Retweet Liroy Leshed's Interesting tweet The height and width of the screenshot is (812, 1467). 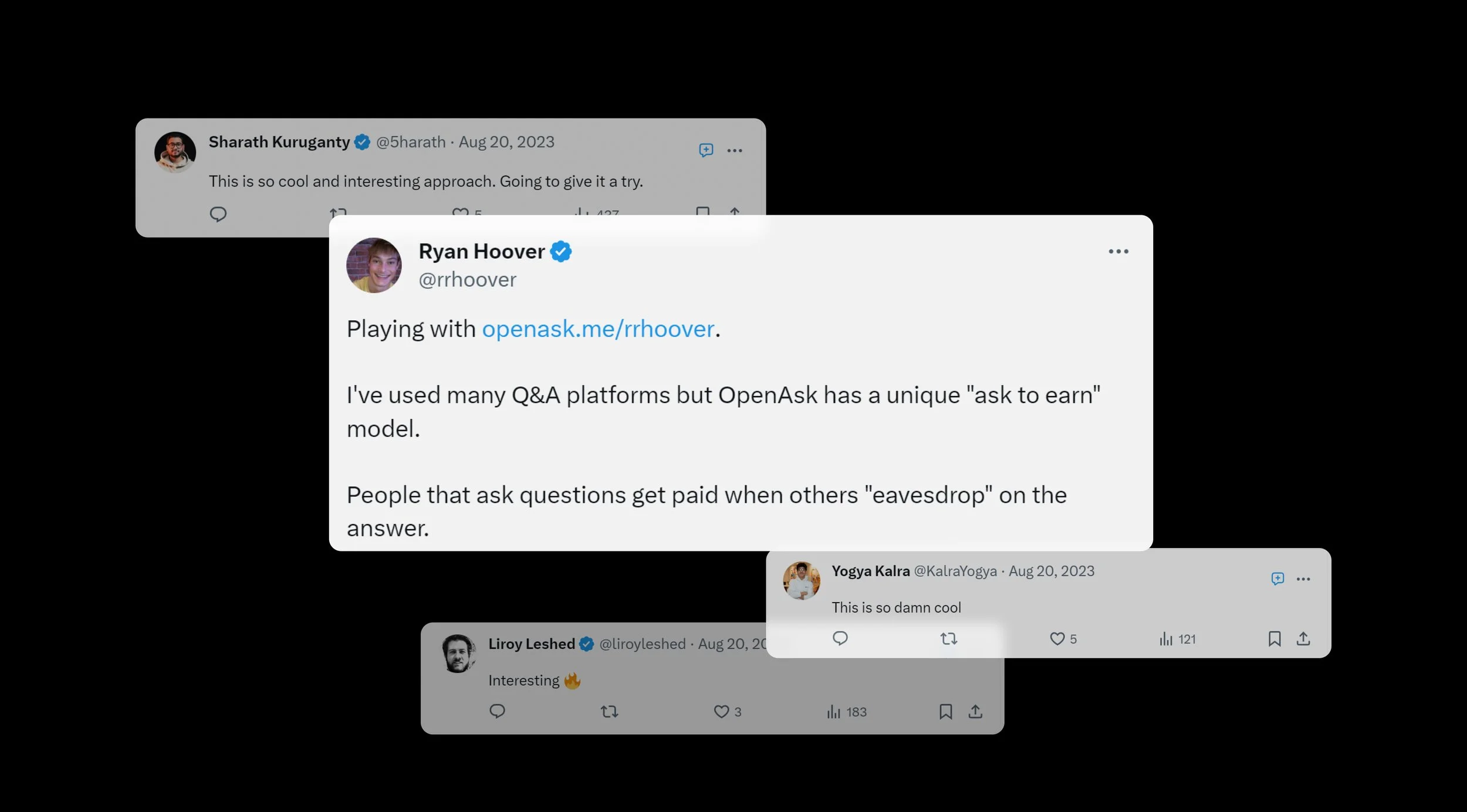(610, 712)
